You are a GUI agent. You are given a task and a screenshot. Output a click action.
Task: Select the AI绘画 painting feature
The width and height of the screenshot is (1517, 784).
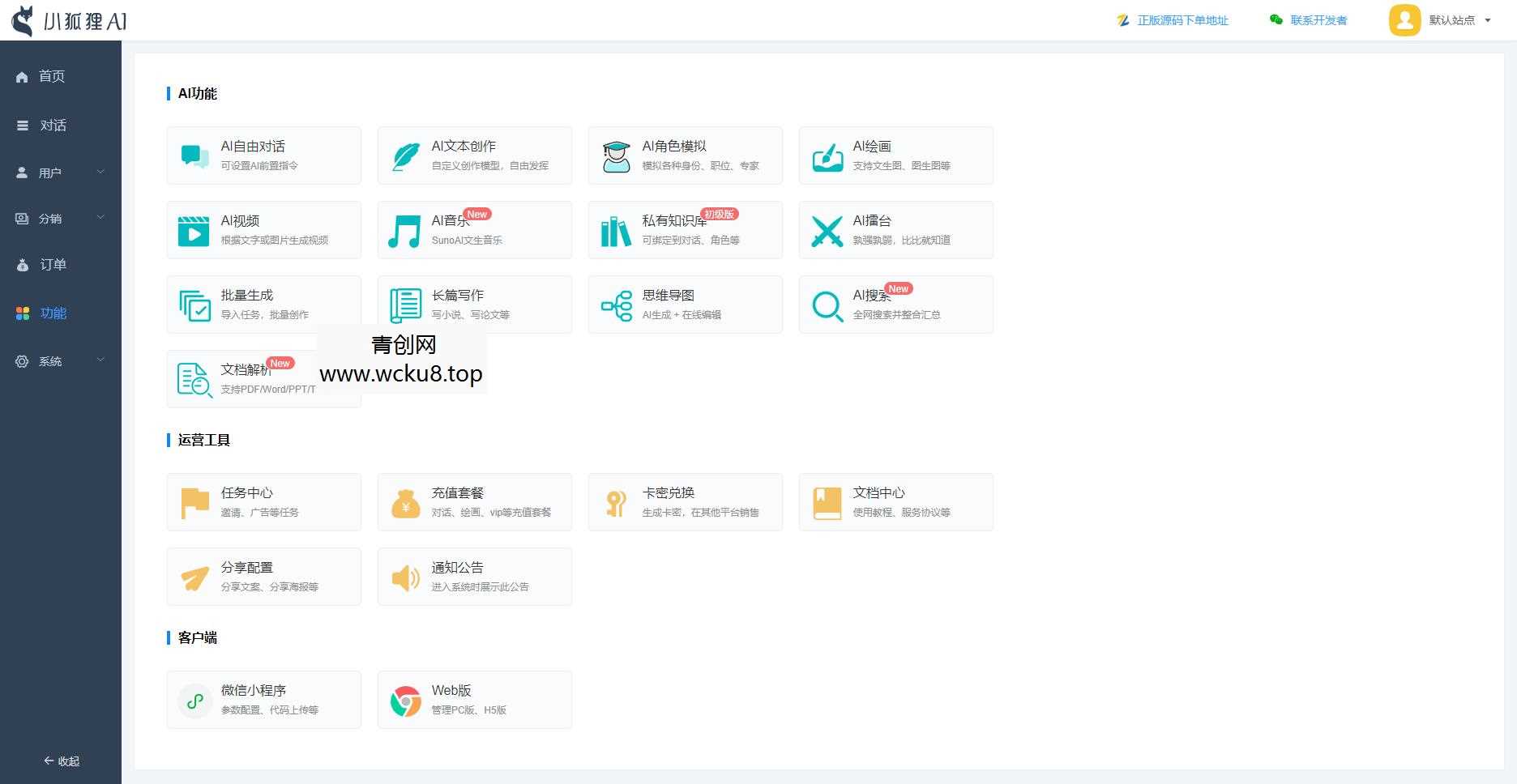point(895,155)
